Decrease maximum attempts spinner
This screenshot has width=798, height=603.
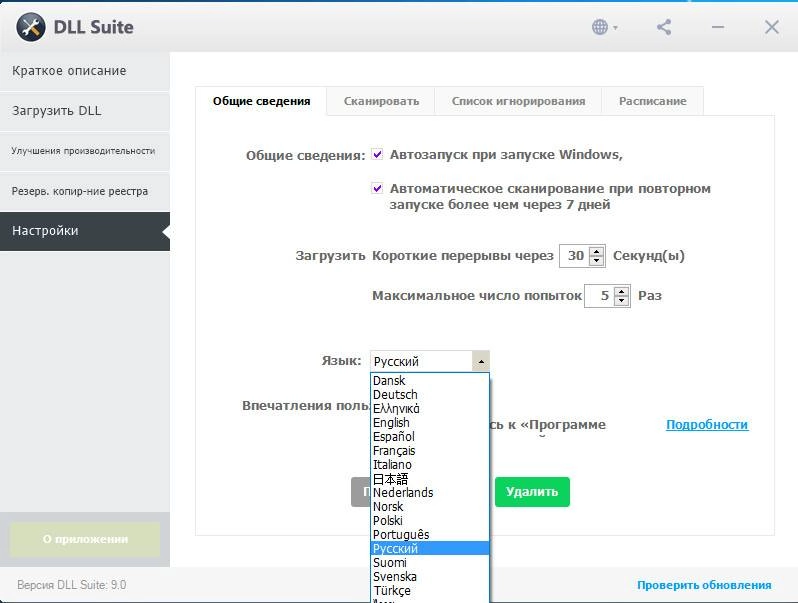point(621,301)
